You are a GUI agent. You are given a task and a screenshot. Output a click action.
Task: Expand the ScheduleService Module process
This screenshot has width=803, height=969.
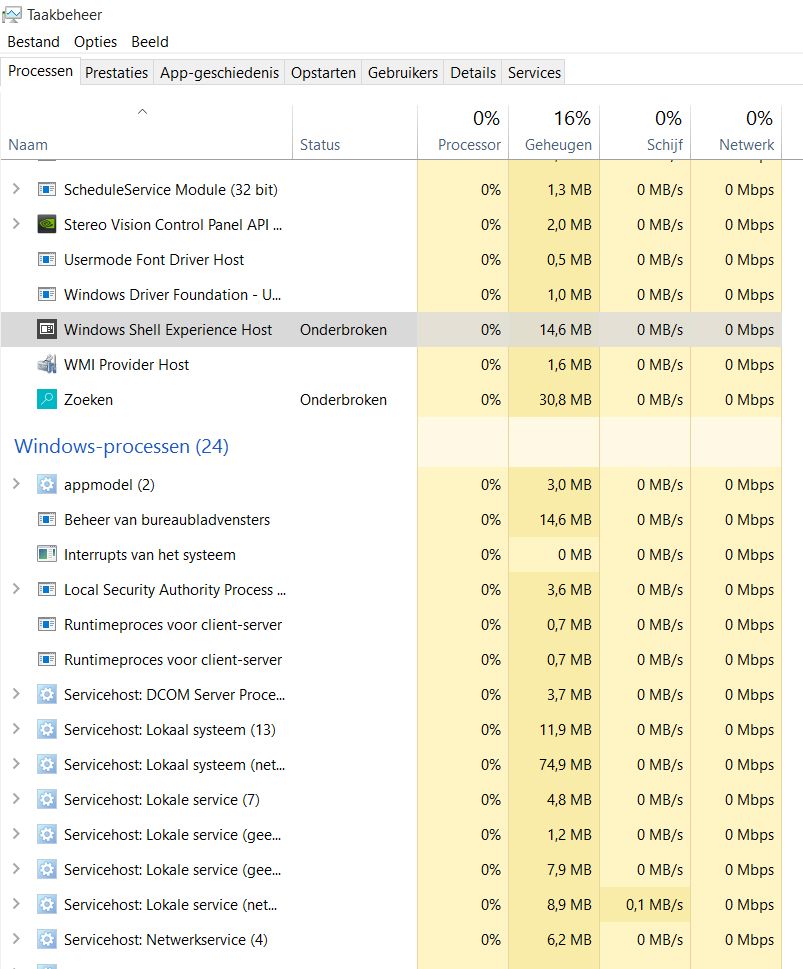(17, 188)
